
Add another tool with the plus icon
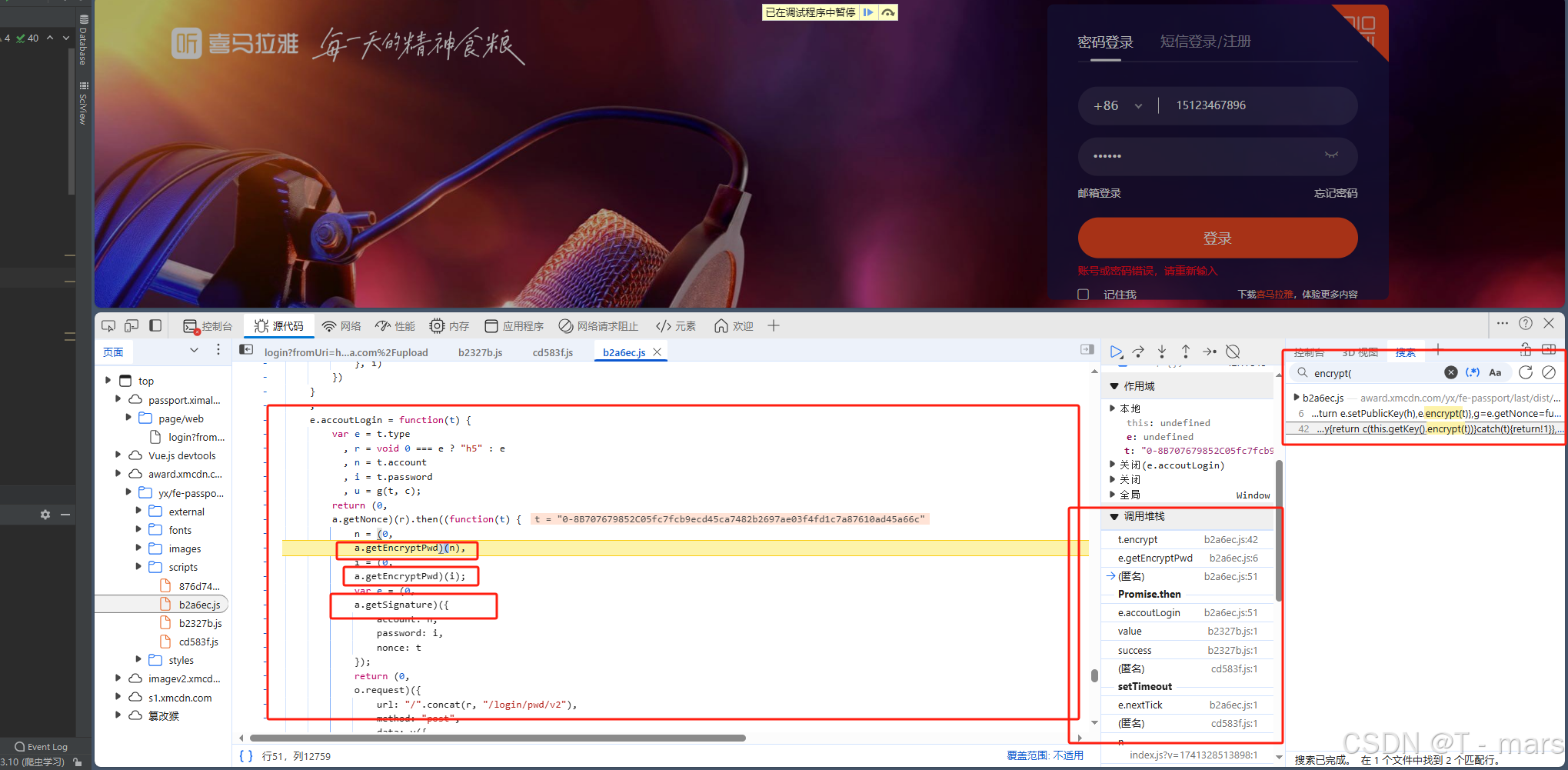(x=774, y=326)
